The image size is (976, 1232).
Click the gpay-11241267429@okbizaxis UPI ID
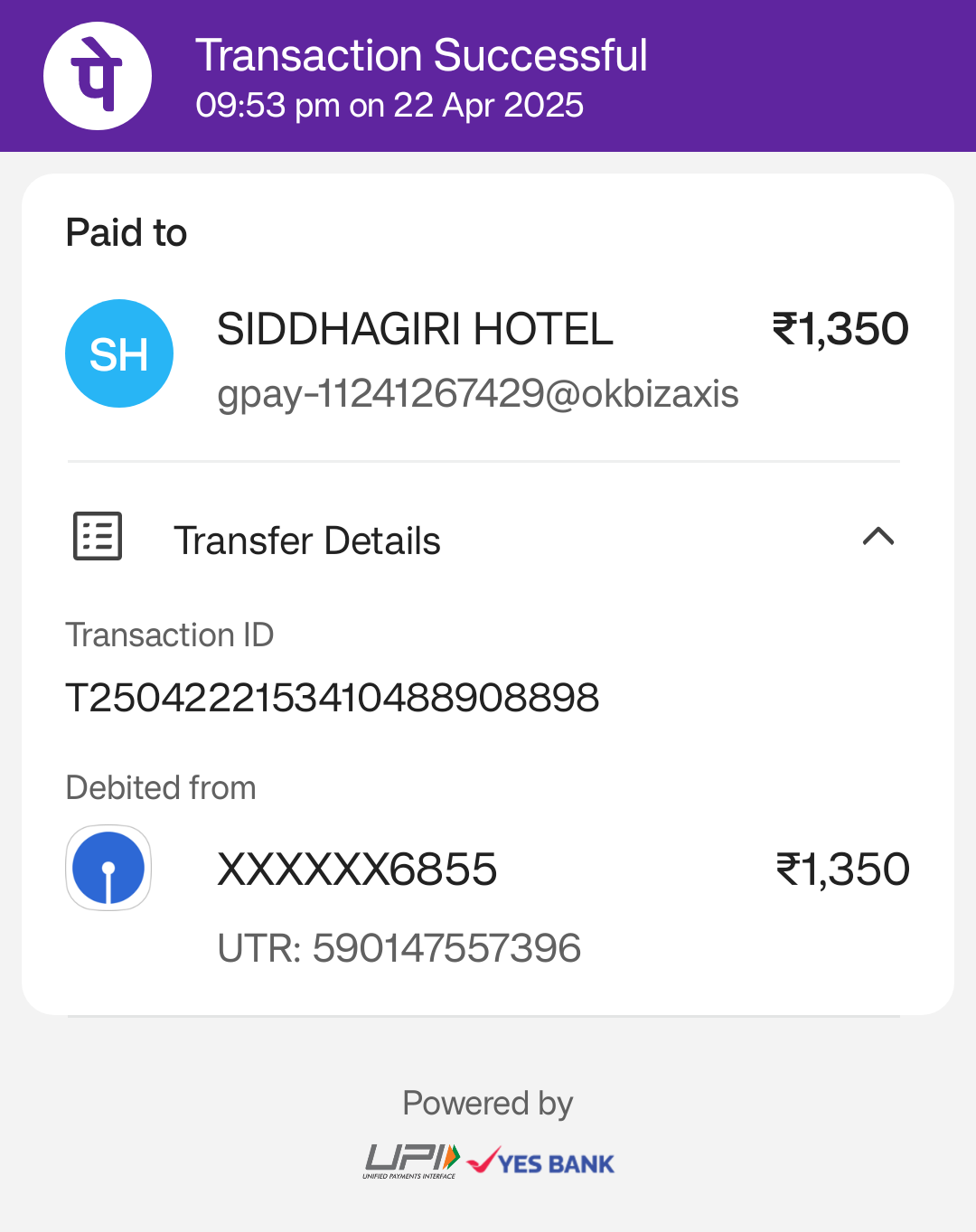point(478,394)
